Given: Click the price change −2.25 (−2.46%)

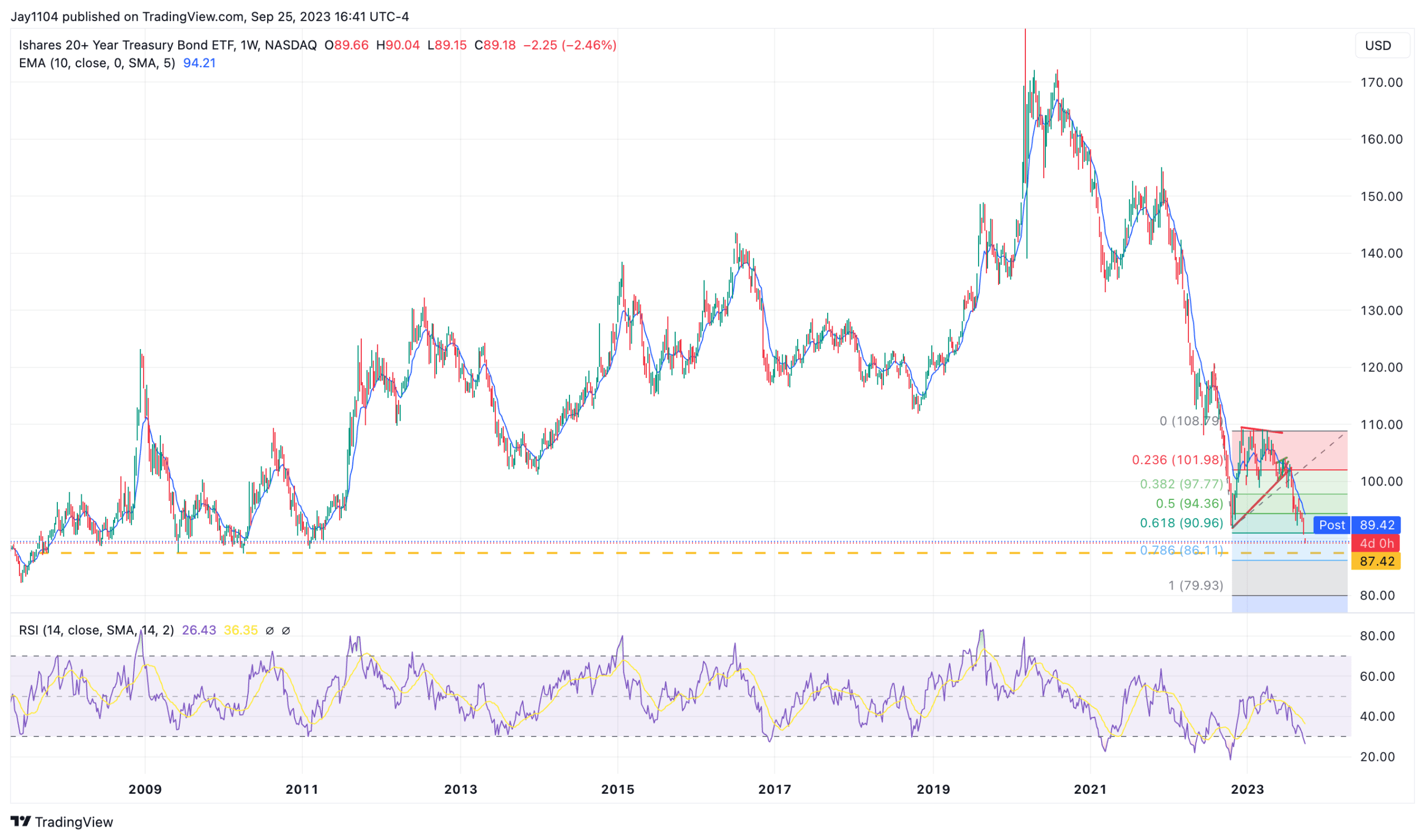Looking at the screenshot, I should tap(569, 45).
